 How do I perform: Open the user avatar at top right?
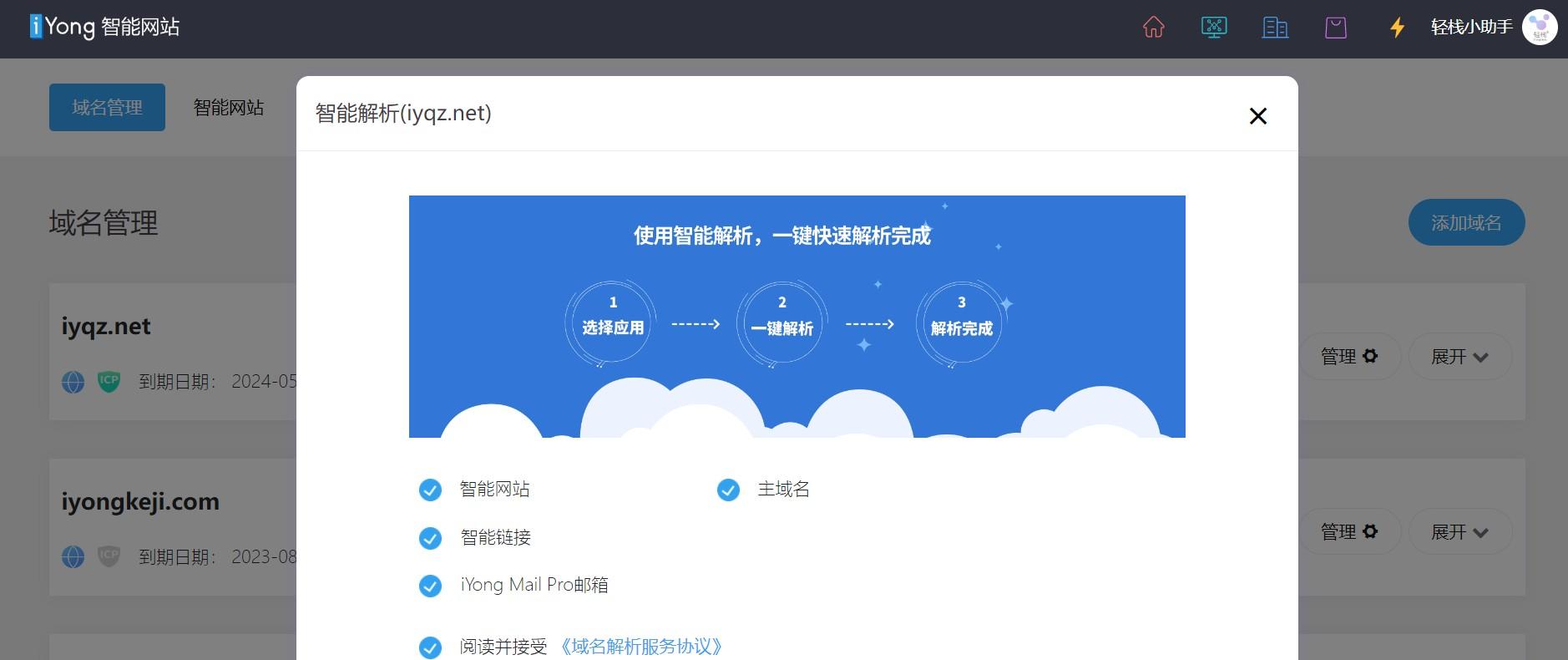pos(1539,28)
